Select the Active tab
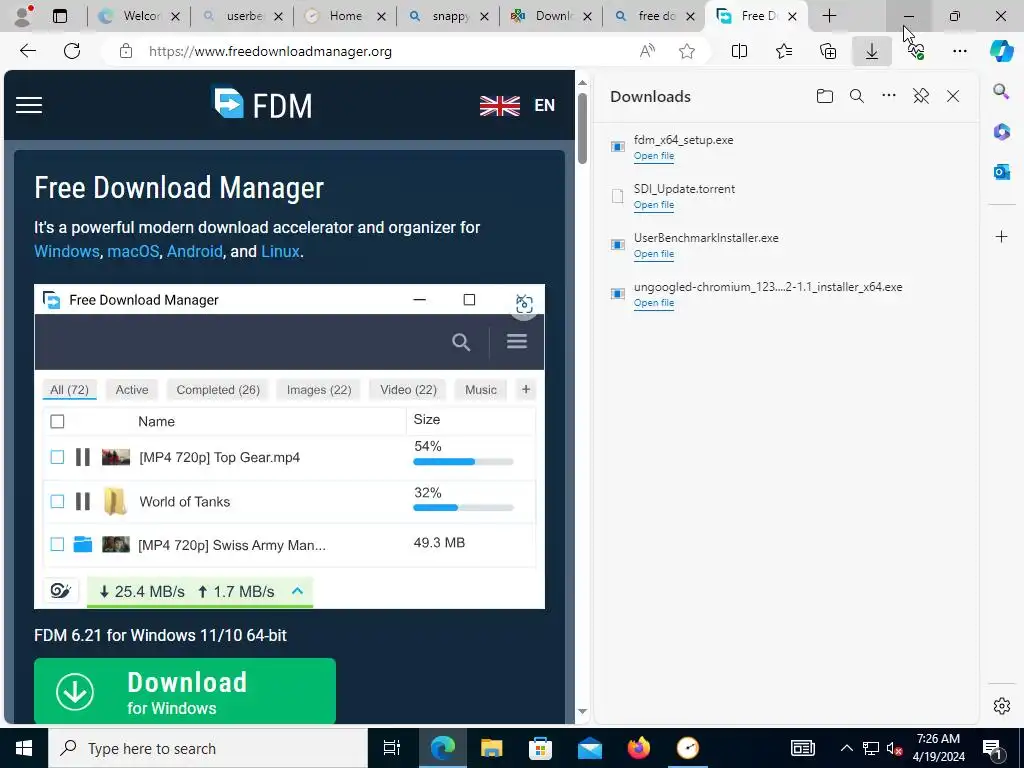This screenshot has width=1024, height=768. [x=132, y=390]
